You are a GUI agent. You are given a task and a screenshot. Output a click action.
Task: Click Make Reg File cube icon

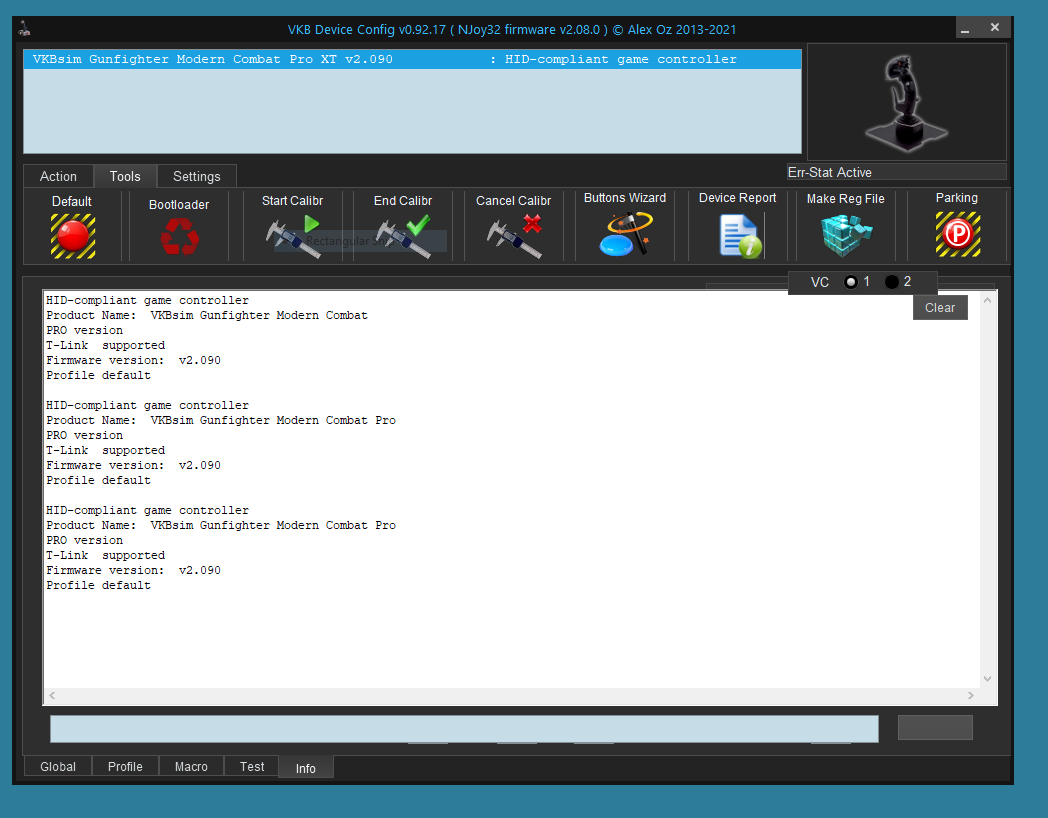pos(846,235)
